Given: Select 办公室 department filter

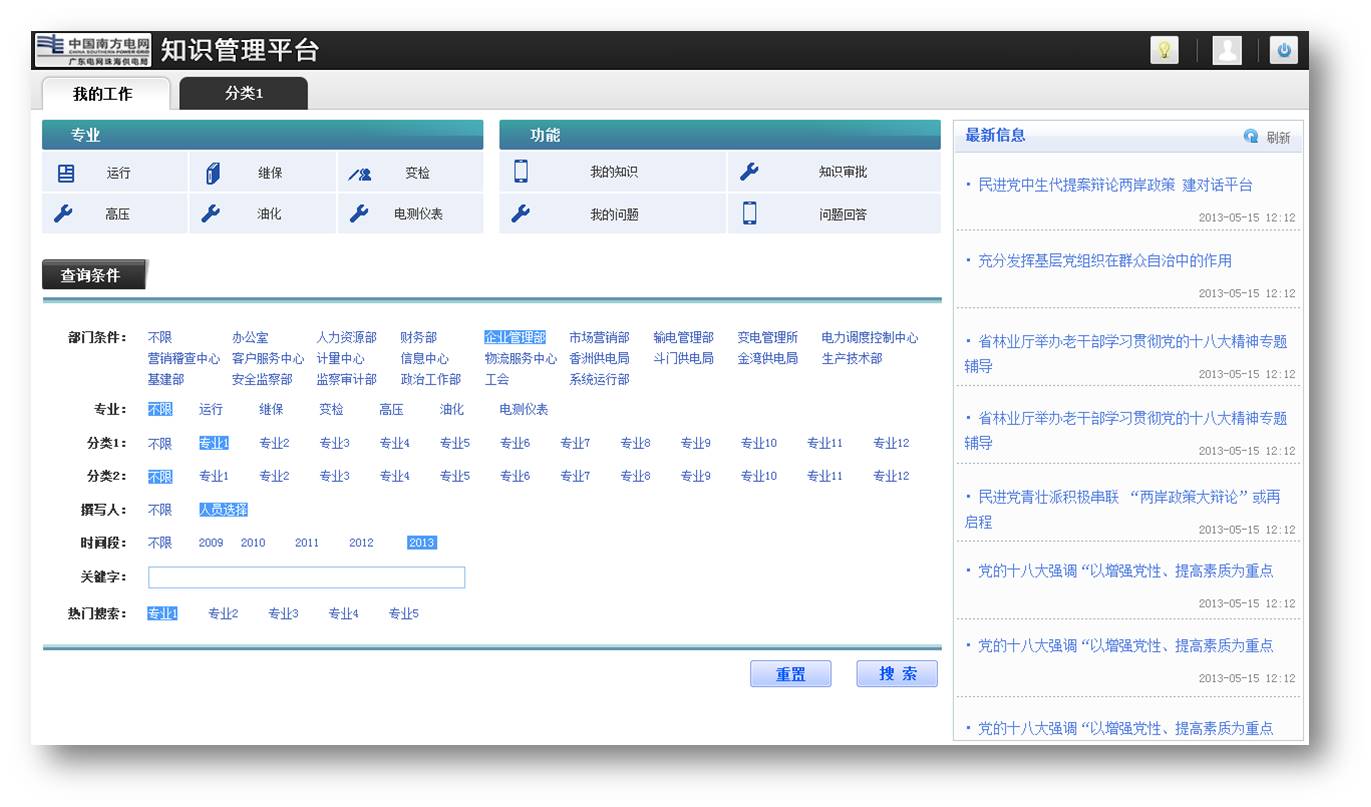Looking at the screenshot, I should tap(250, 338).
